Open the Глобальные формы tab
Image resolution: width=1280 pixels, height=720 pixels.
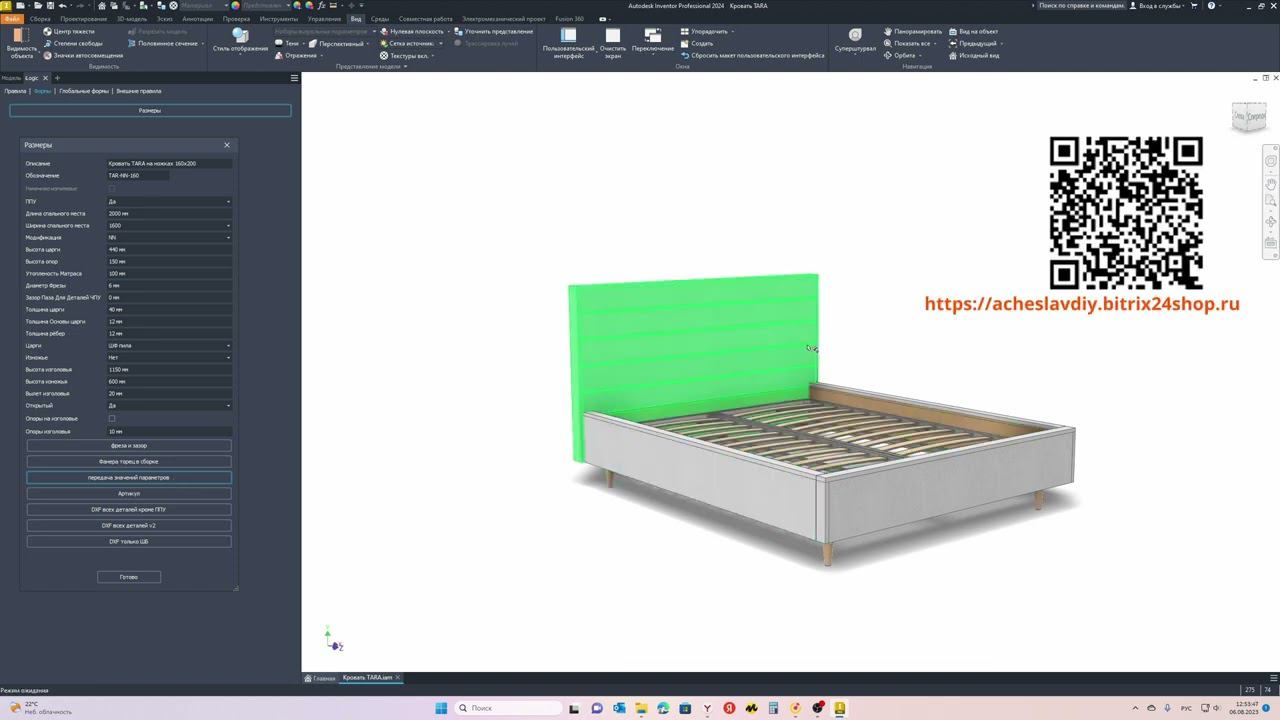pyautogui.click(x=84, y=91)
